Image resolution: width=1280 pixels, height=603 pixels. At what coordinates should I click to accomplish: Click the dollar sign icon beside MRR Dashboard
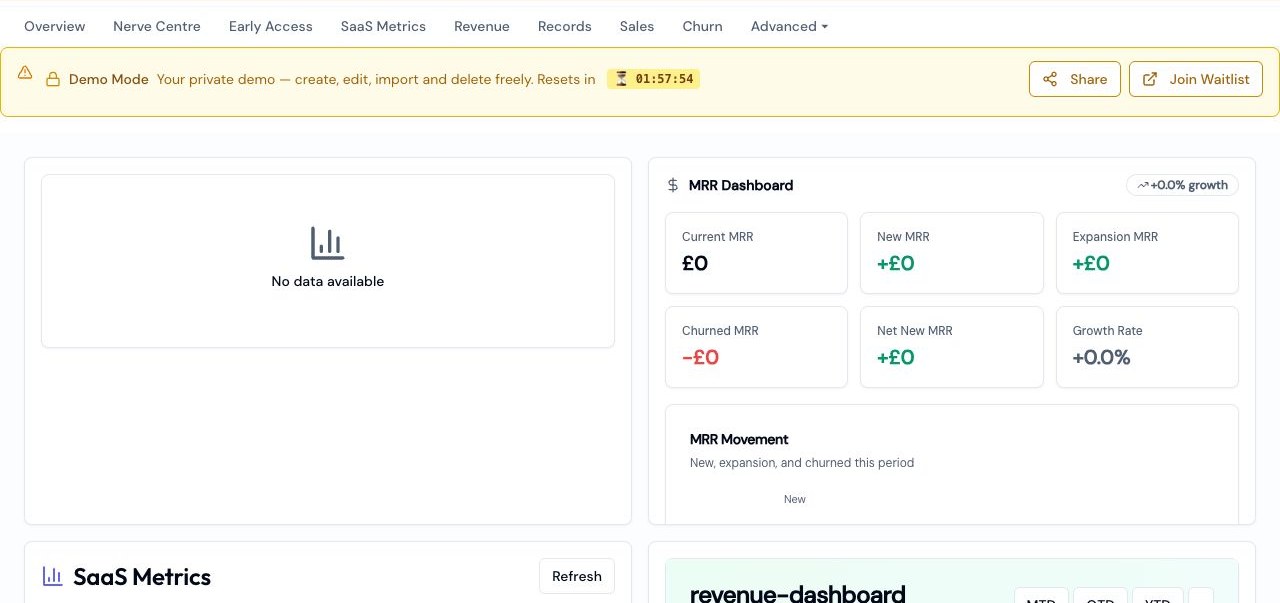(673, 185)
